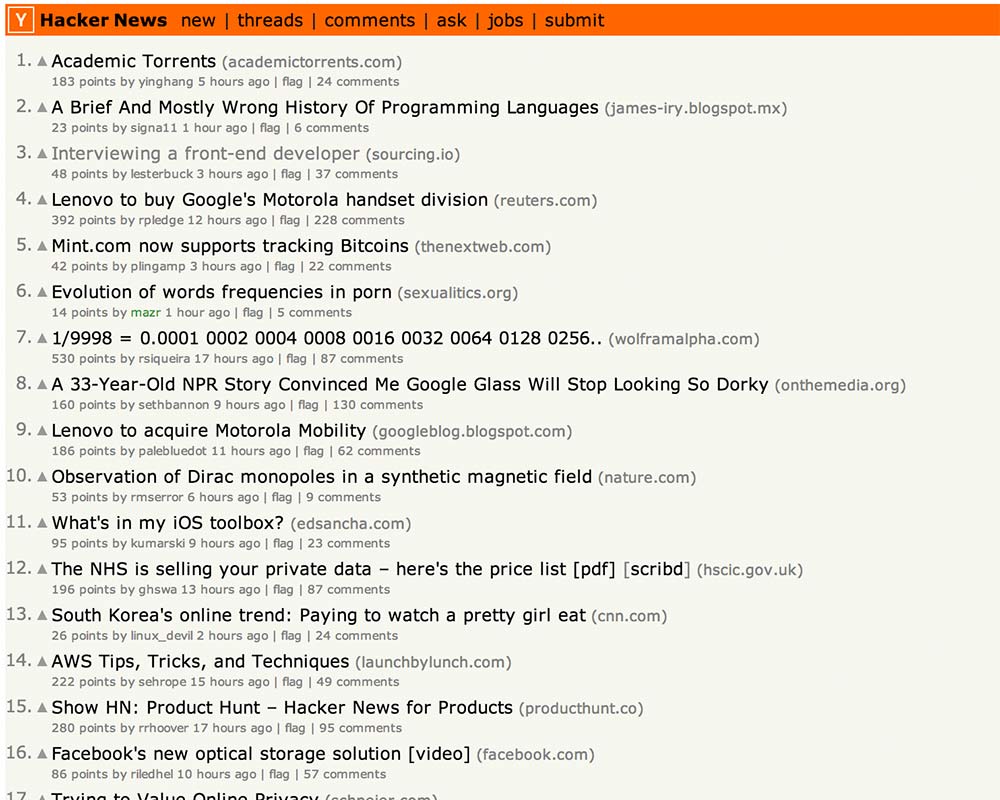The width and height of the screenshot is (1000, 800).
Task: Upvote Show HN: Product Hunt story
Action: point(42,707)
